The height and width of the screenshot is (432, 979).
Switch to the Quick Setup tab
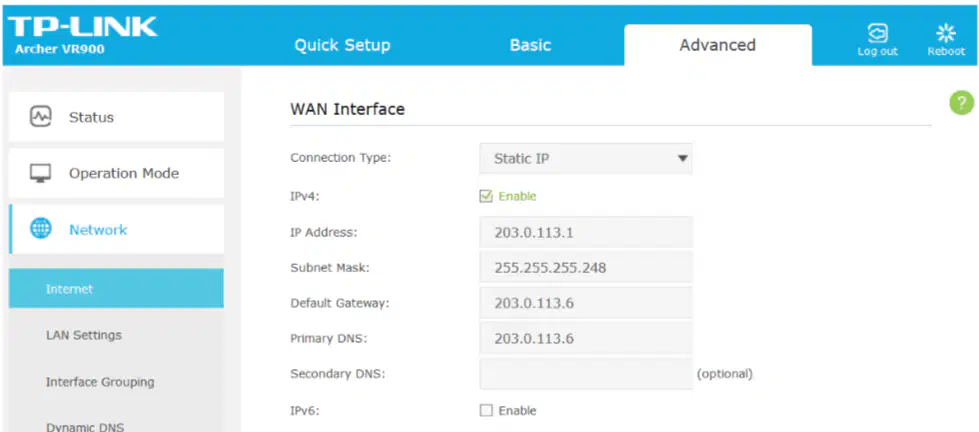(342, 45)
